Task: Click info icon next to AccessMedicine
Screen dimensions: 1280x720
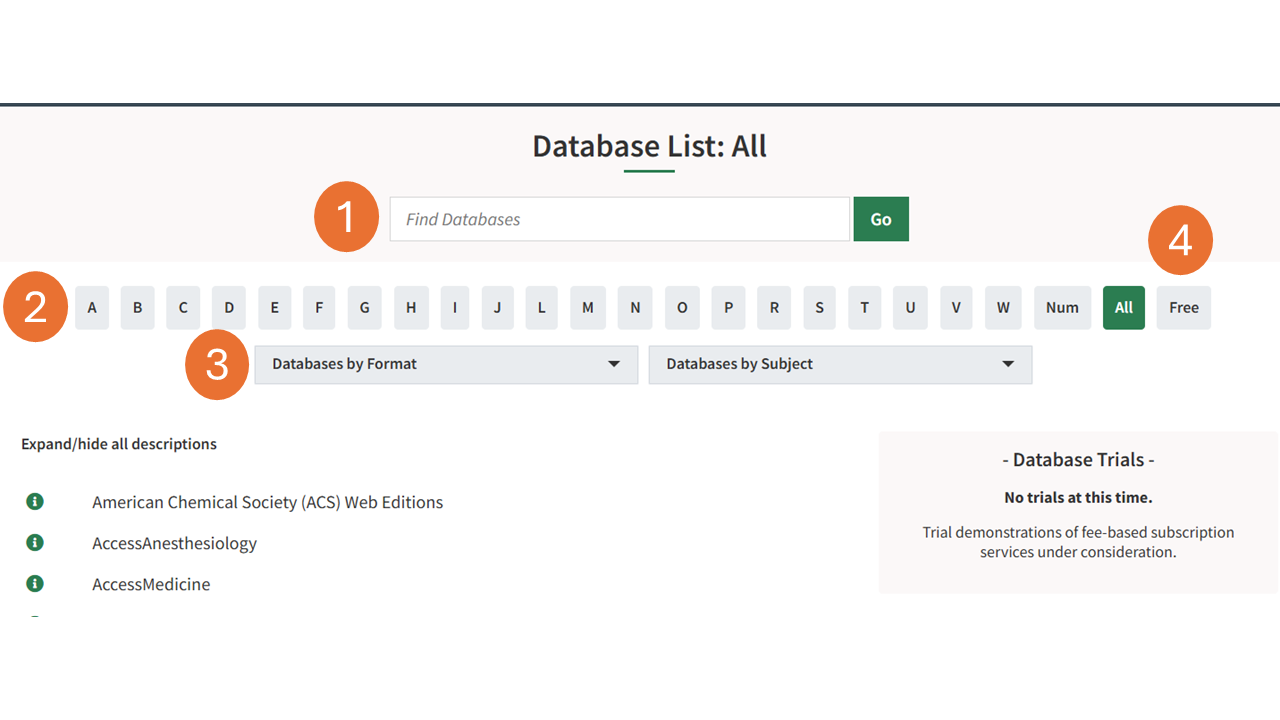Action: pyautogui.click(x=35, y=584)
